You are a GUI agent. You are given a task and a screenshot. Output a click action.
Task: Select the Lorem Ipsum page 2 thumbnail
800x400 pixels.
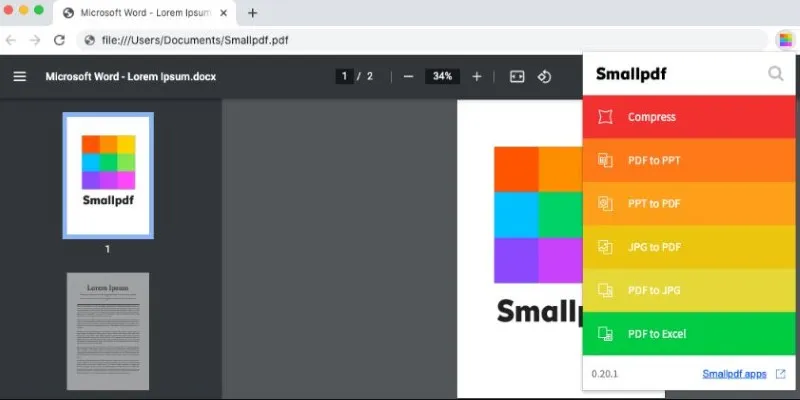108,331
